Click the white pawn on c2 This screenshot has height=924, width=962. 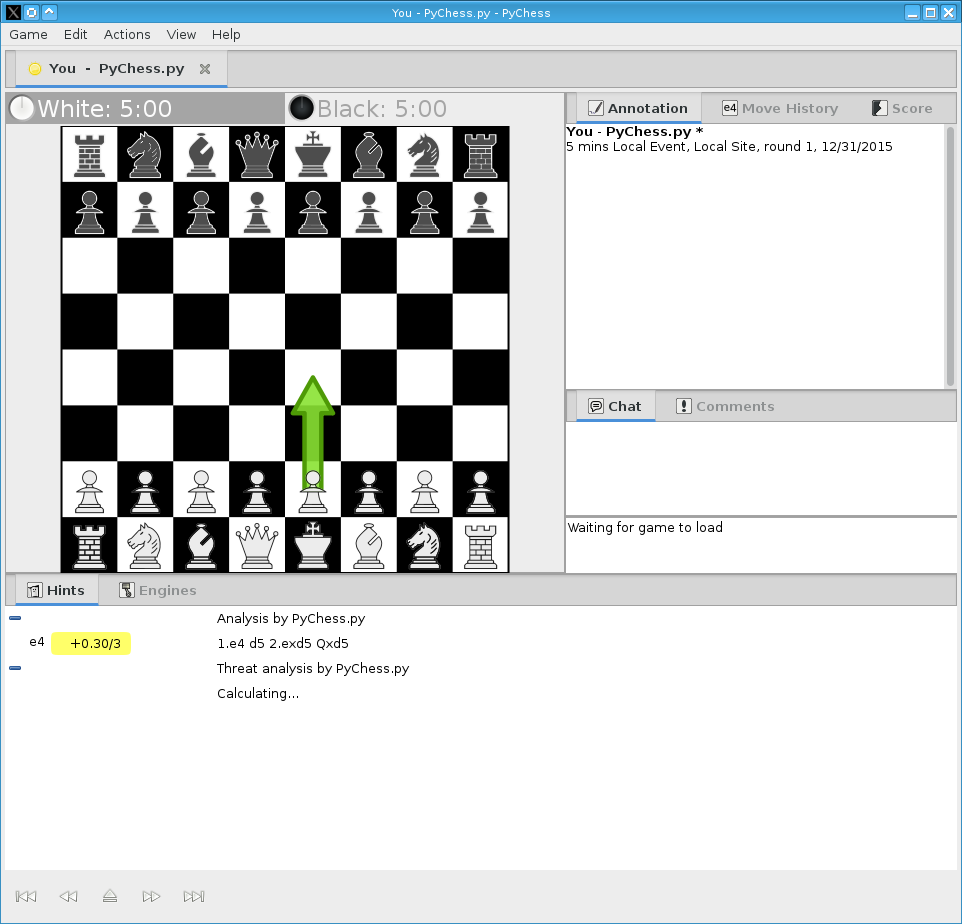tap(201, 491)
